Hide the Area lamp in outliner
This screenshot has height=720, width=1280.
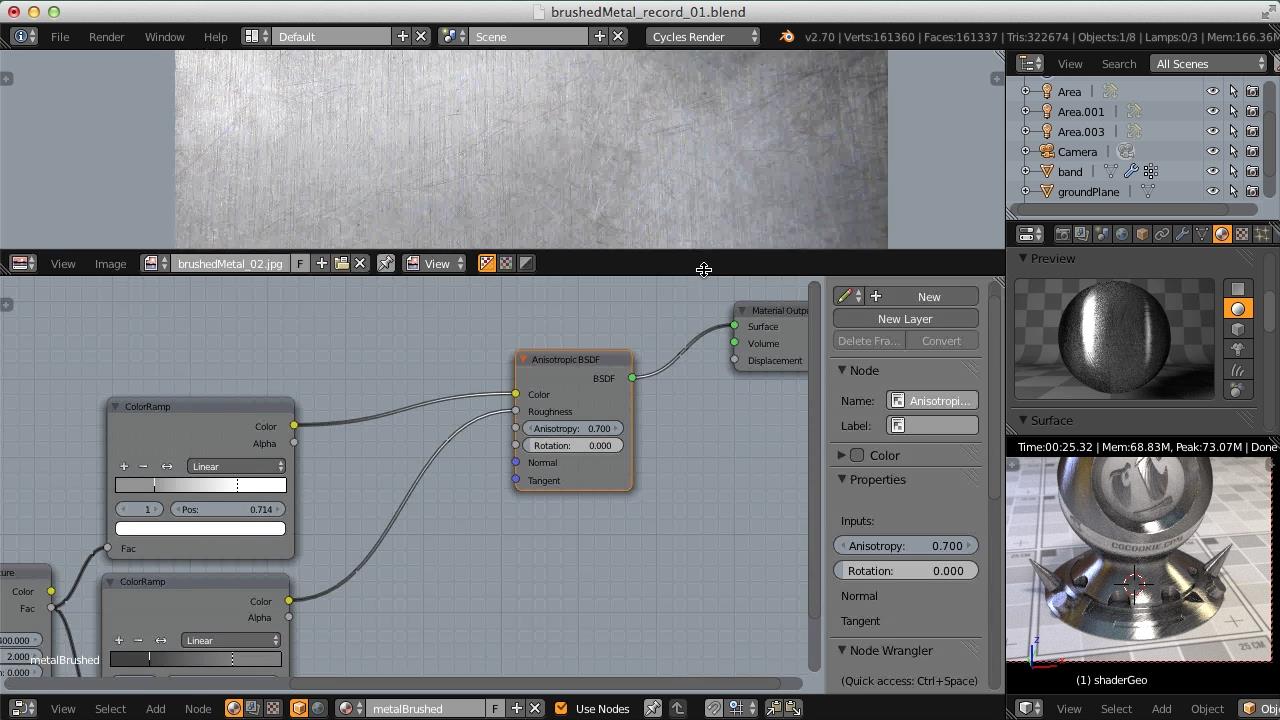coord(1212,91)
